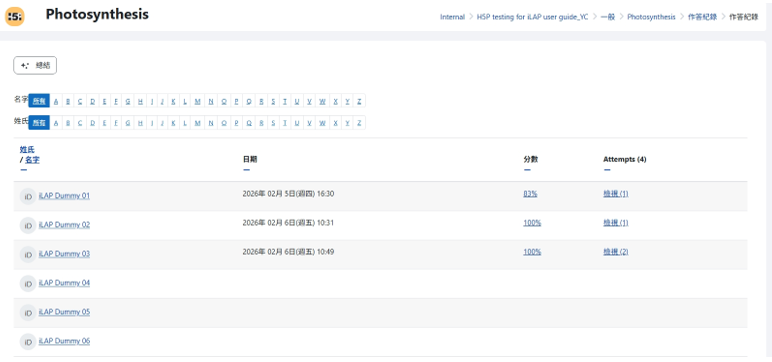Click the date ending 10:49 for Dummy 03
The width and height of the screenshot is (772, 362).
point(288,252)
